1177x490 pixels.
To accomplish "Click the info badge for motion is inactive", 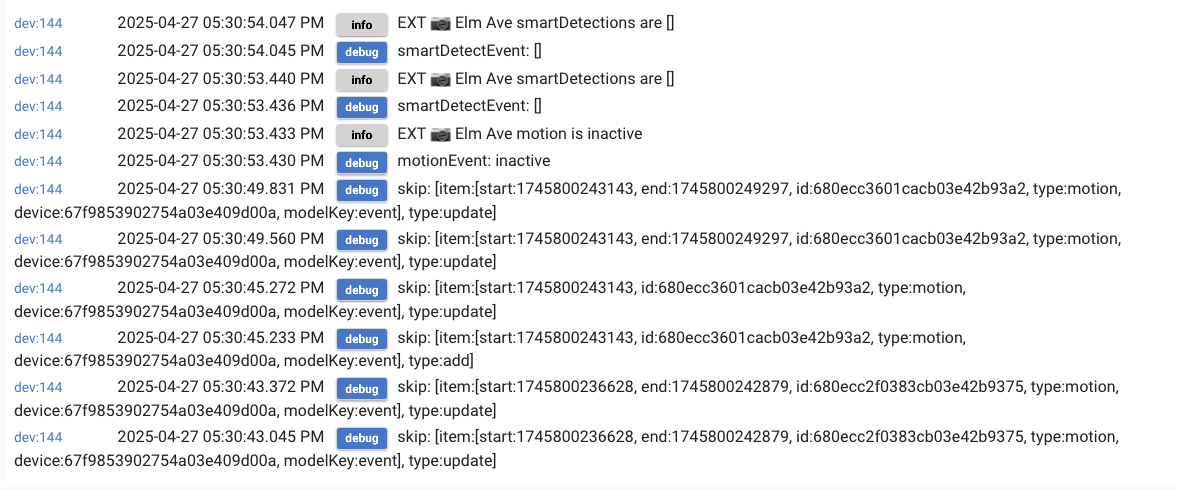I will point(362,135).
